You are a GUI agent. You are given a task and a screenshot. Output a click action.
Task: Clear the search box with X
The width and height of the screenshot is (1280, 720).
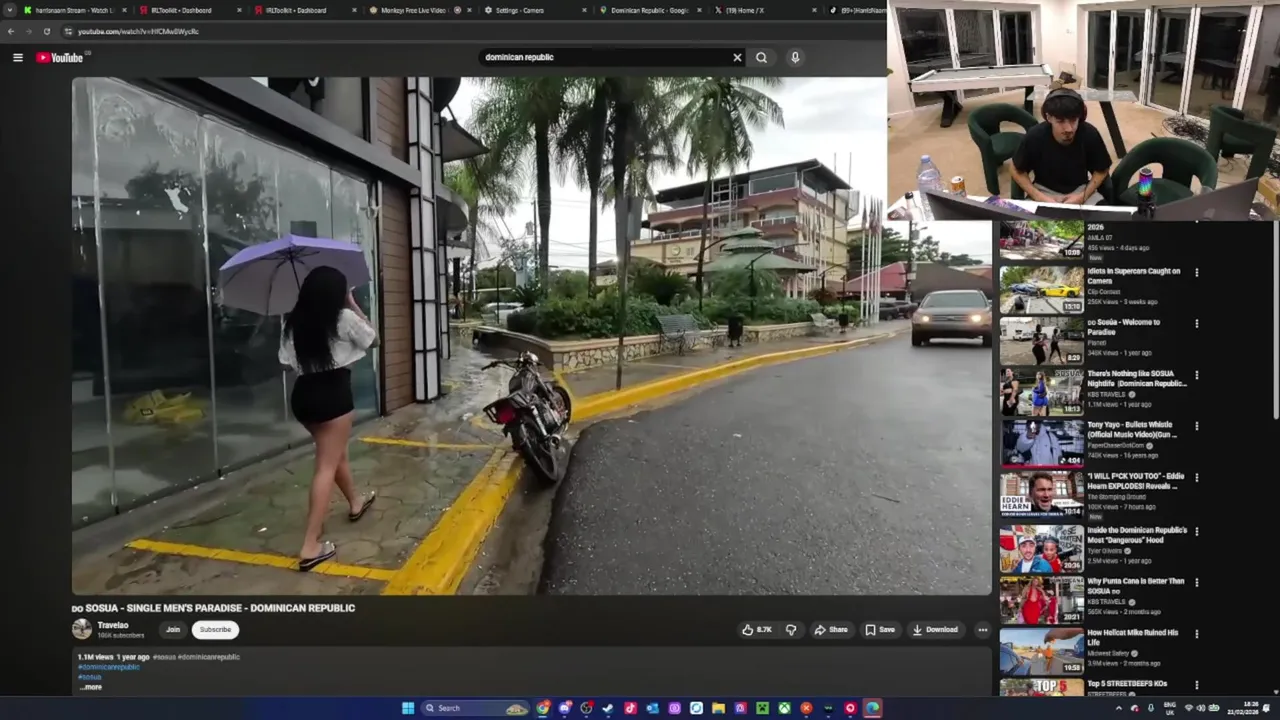point(737,57)
